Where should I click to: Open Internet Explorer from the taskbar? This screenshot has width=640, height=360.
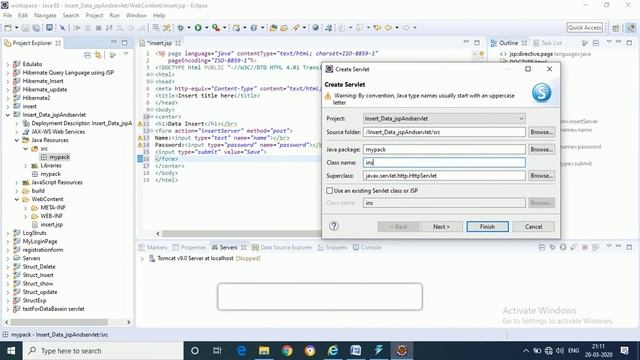pos(333,351)
